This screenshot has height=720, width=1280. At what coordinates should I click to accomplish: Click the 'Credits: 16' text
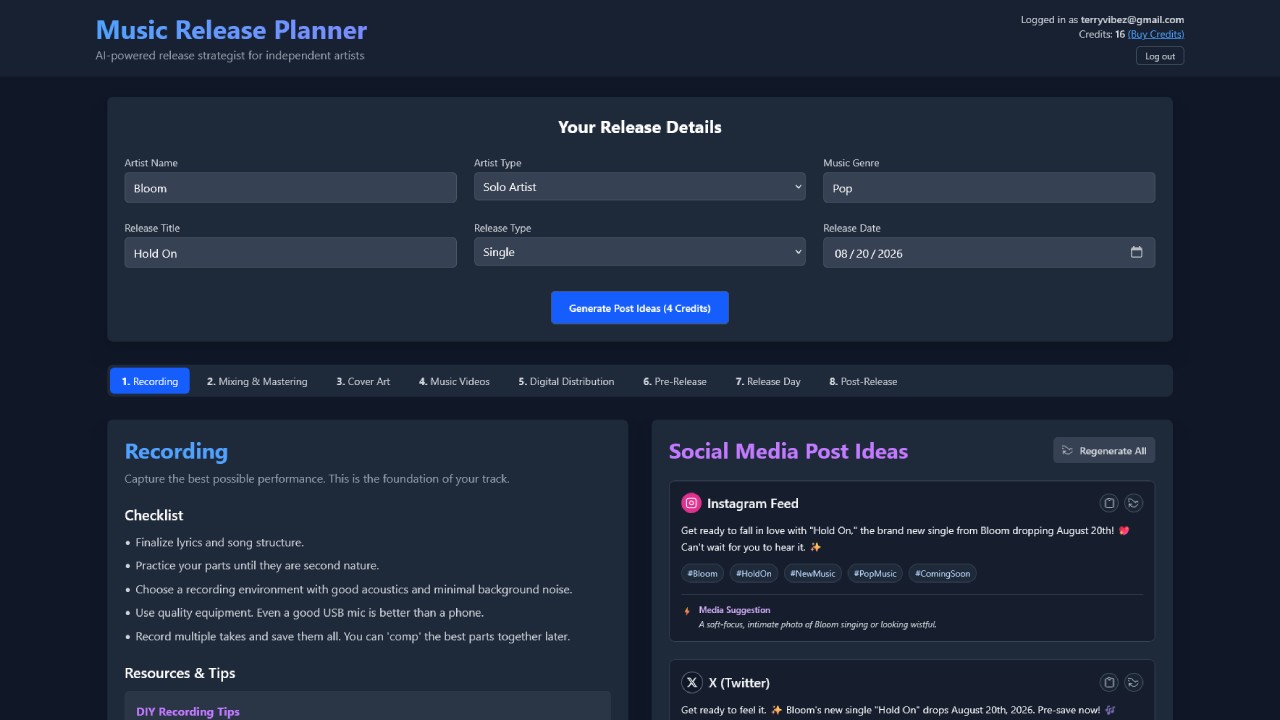tap(1101, 34)
